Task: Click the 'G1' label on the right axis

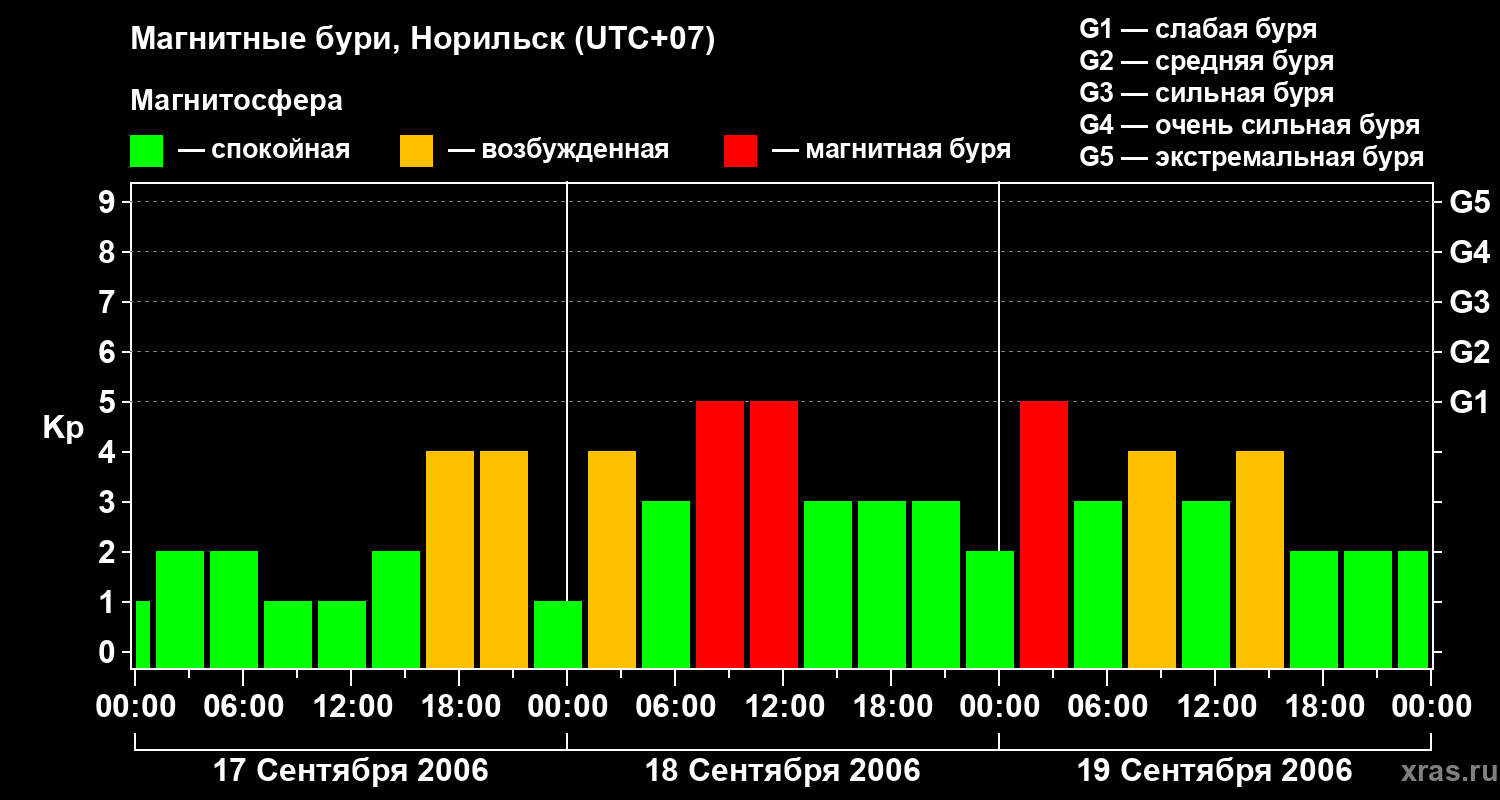Action: click(x=1469, y=402)
